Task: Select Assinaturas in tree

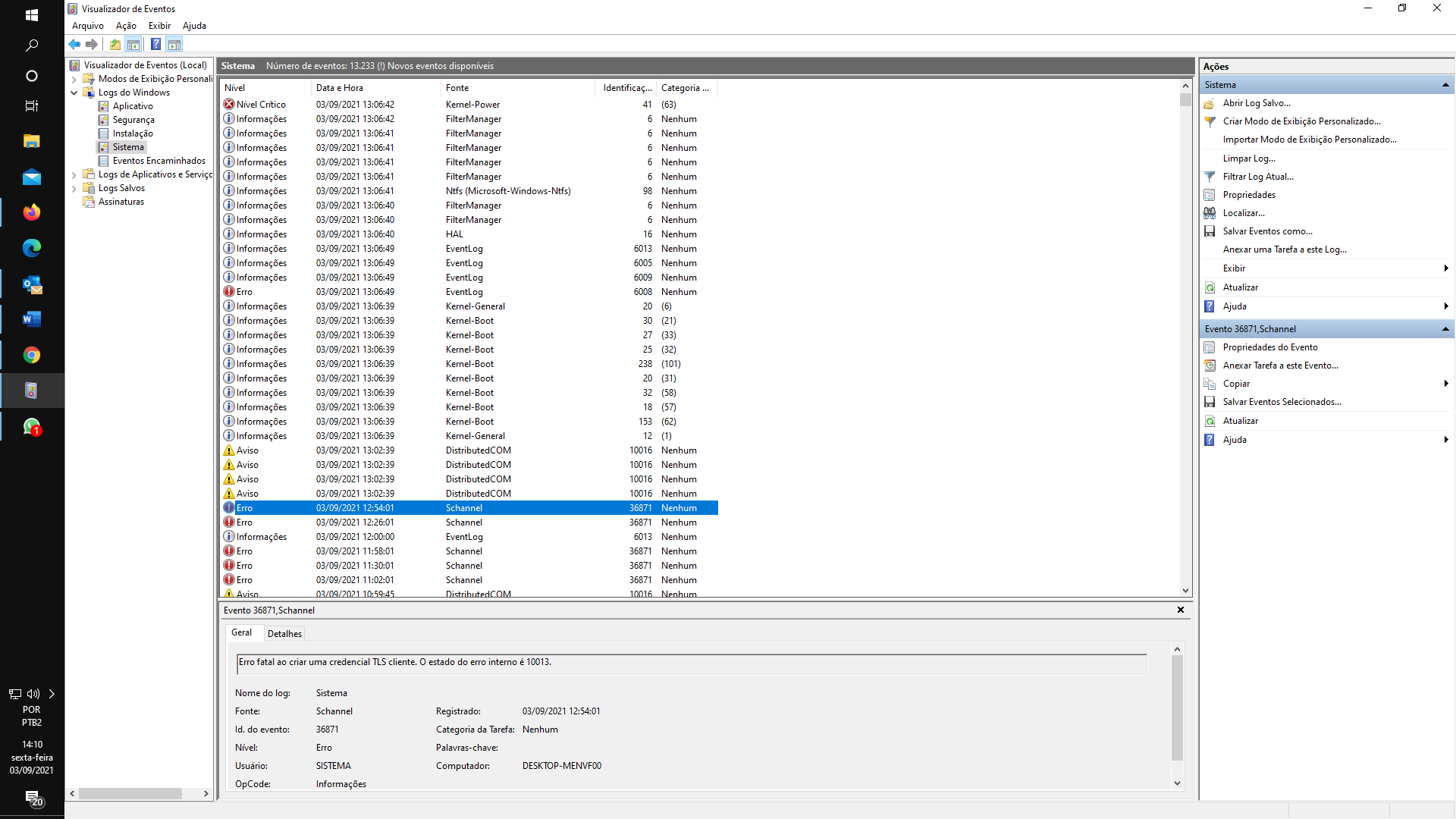Action: click(x=121, y=202)
